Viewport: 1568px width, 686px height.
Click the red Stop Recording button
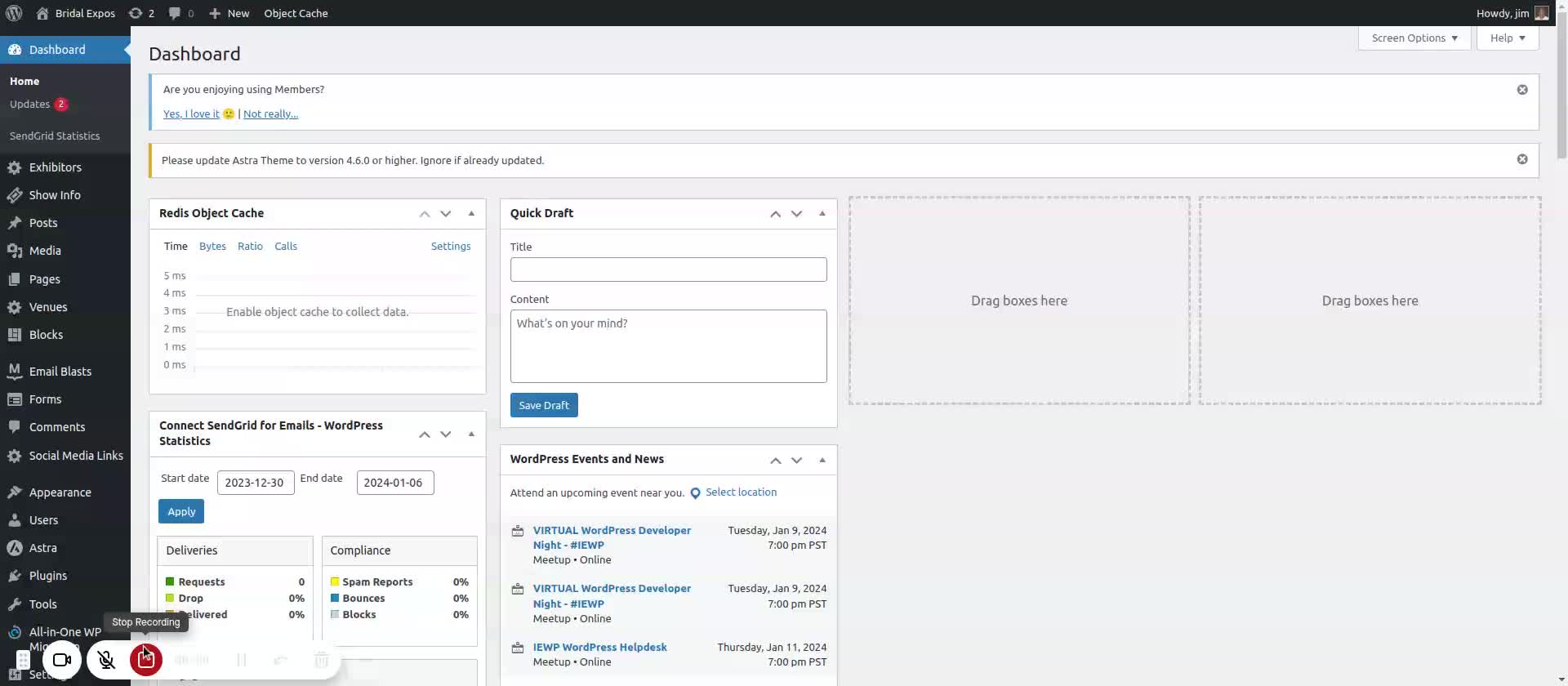coord(145,659)
